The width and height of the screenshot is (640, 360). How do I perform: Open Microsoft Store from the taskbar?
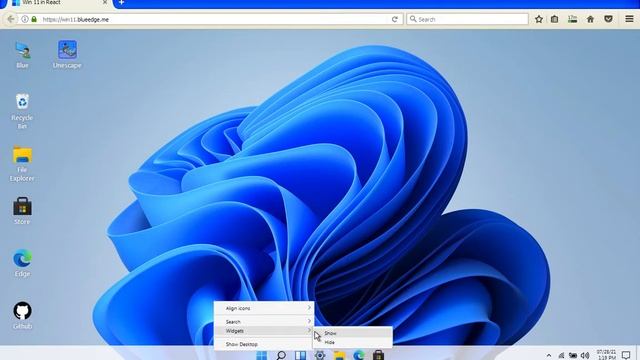pos(378,355)
